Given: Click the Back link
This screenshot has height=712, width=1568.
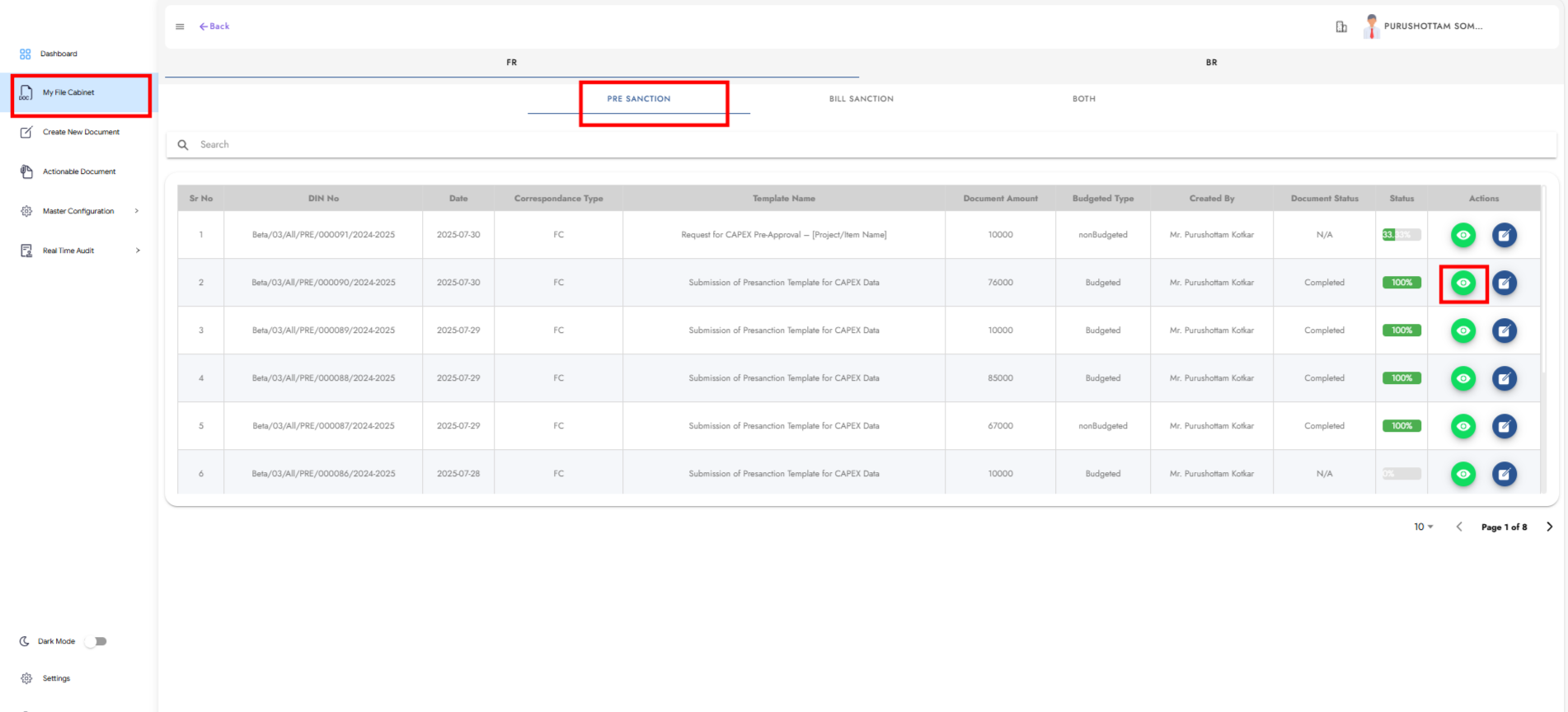Looking at the screenshot, I should (x=214, y=26).
